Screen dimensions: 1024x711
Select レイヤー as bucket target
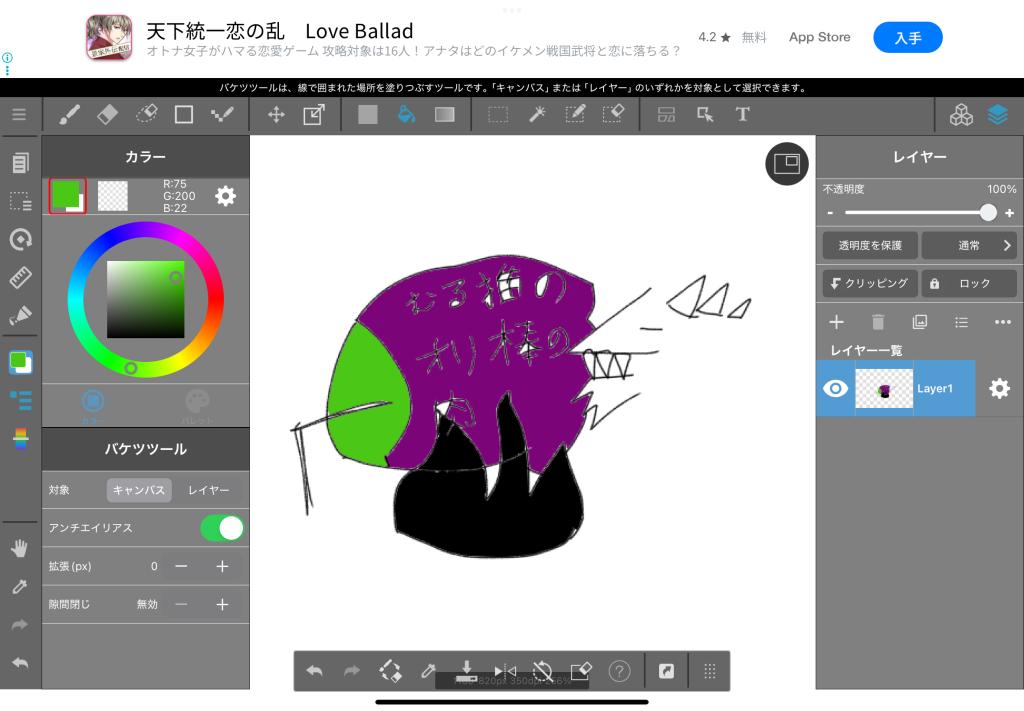(209, 490)
